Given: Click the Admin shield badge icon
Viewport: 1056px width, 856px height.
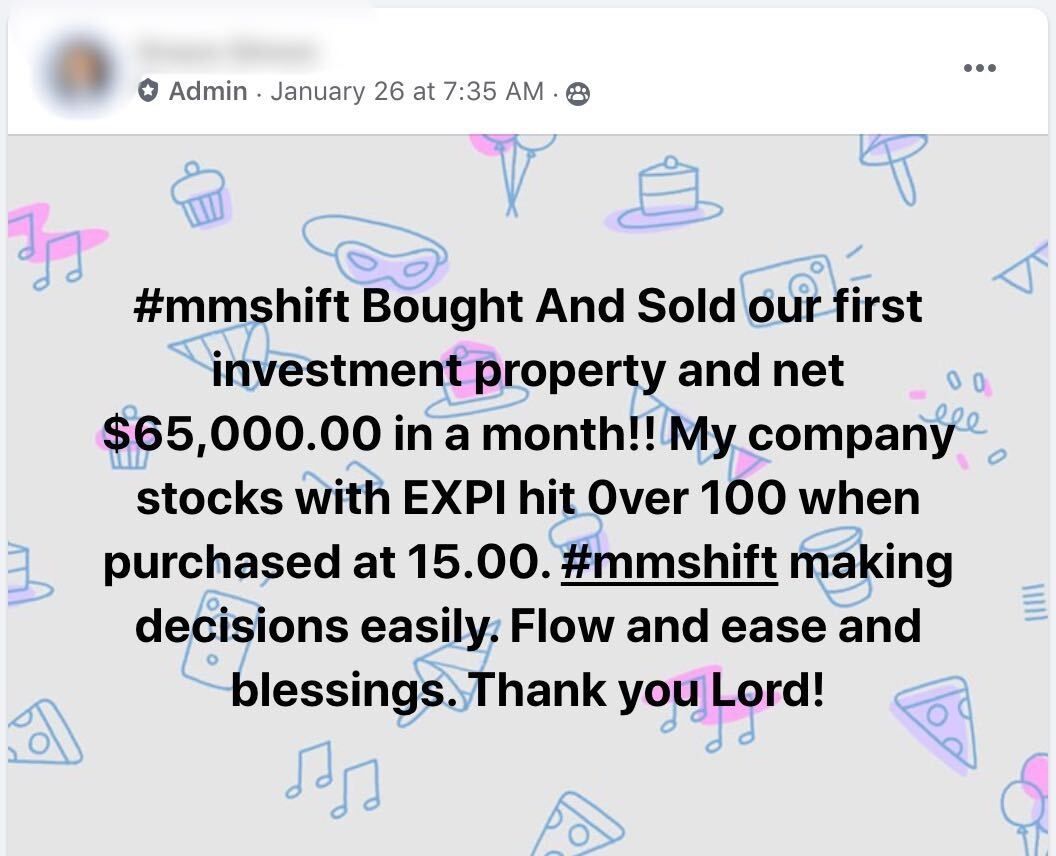Looking at the screenshot, I should (x=149, y=92).
